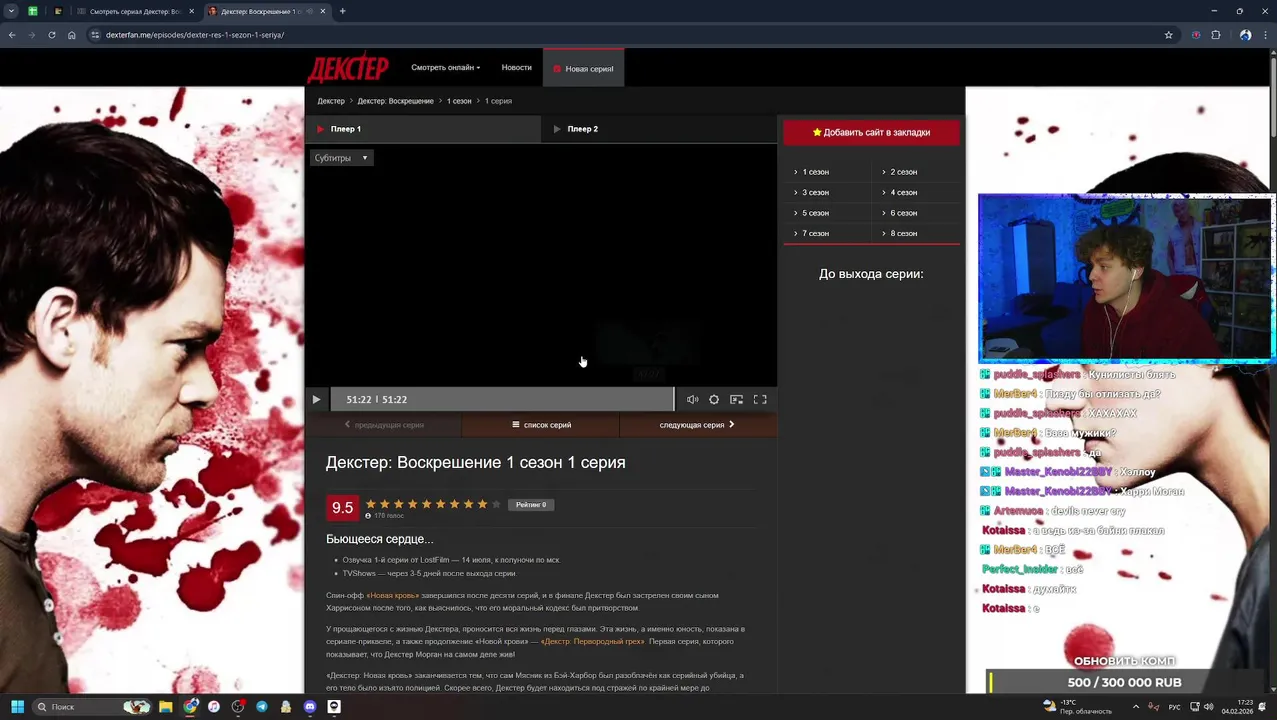Go to следующая серия
This screenshot has height=720, width=1277.
[x=698, y=425]
